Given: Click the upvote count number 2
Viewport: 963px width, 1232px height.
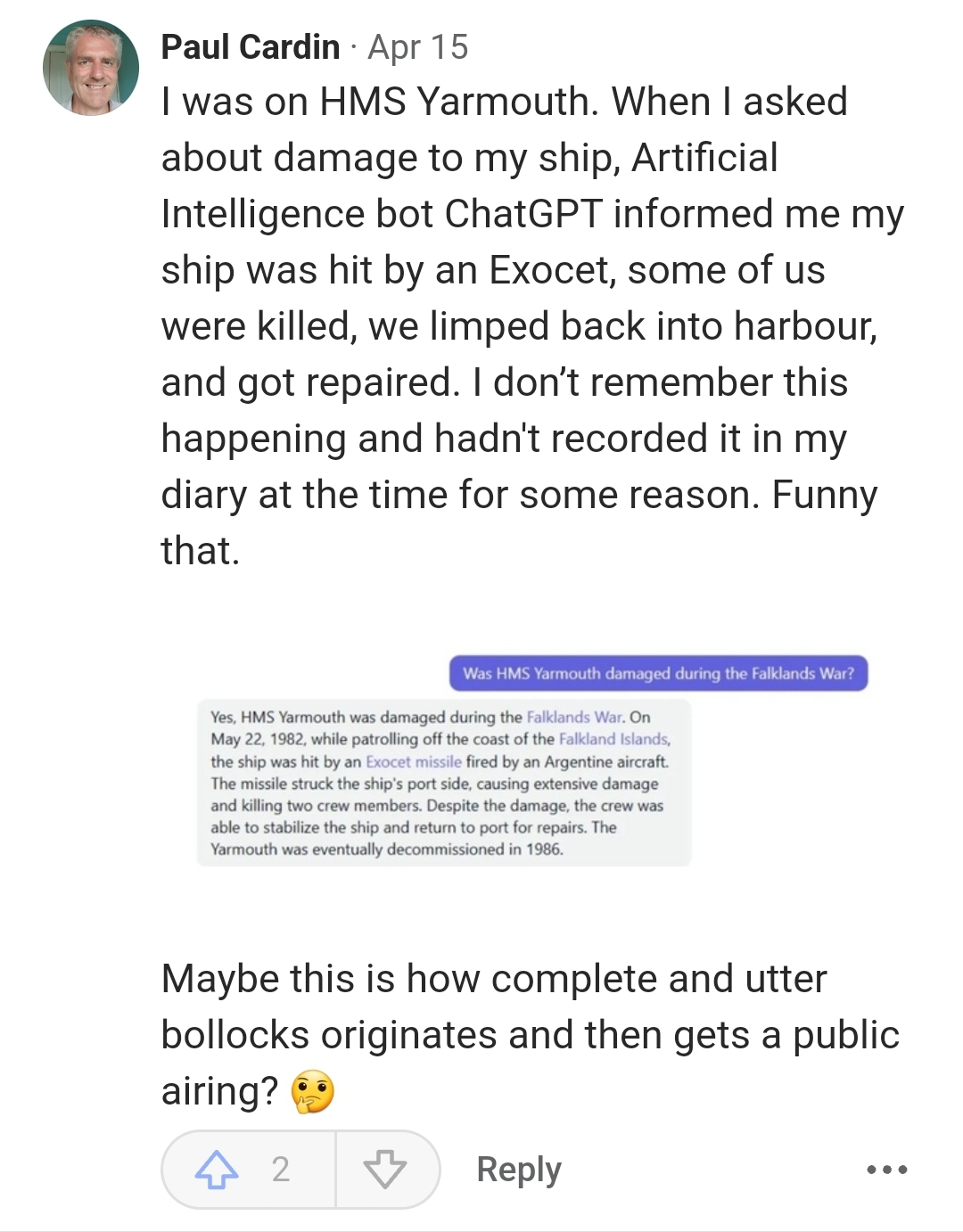Looking at the screenshot, I should (281, 1169).
